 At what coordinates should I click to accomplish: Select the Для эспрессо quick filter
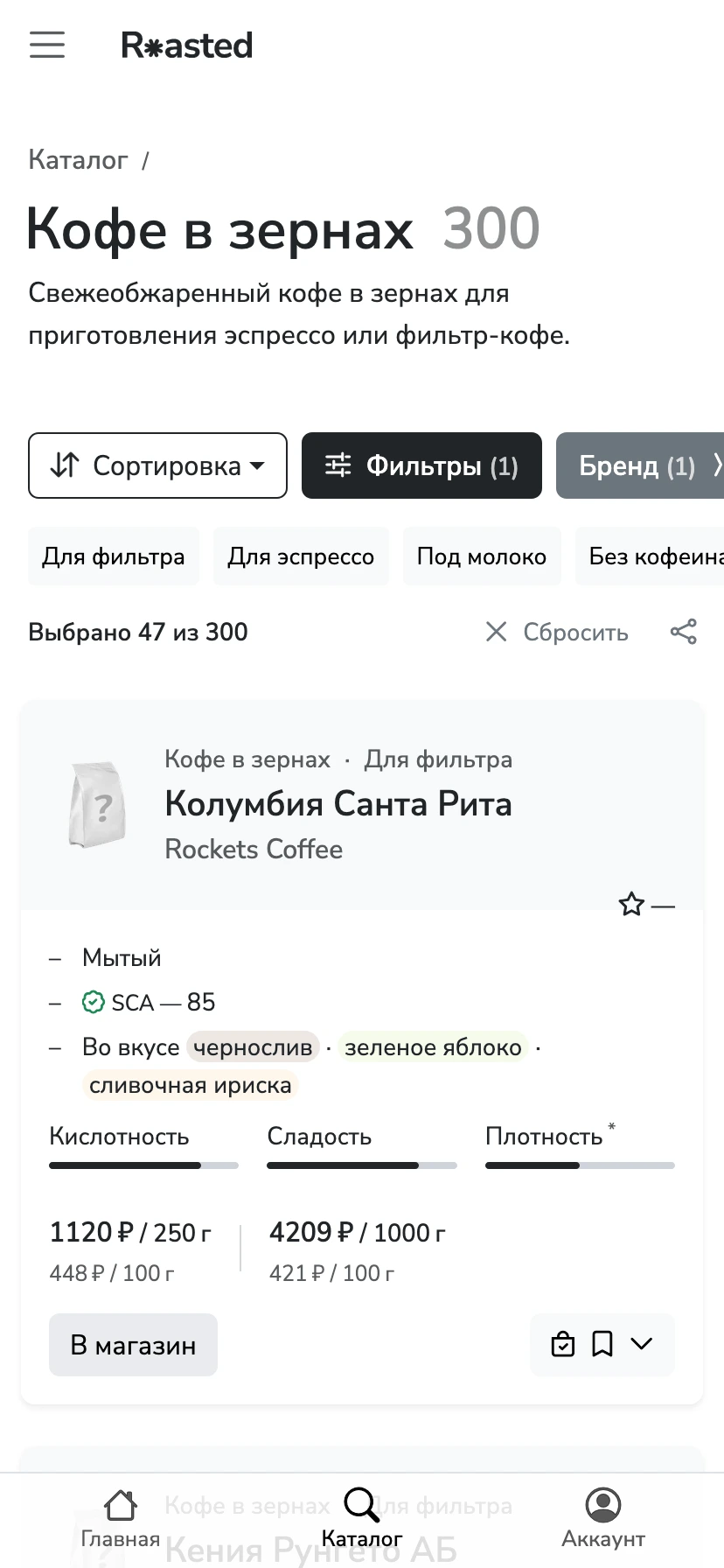(x=301, y=556)
